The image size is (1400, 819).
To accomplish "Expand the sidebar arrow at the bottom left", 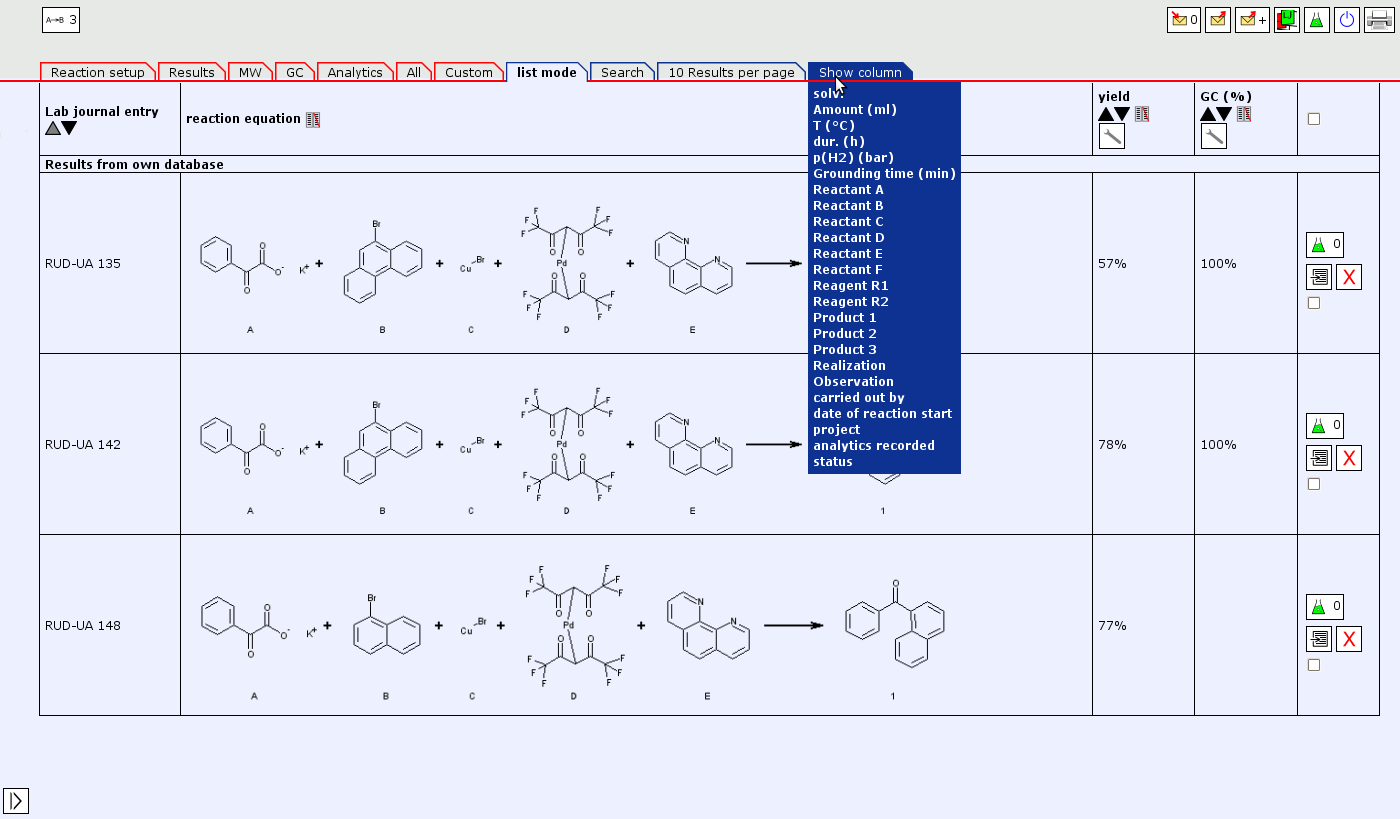I will pyautogui.click(x=16, y=801).
